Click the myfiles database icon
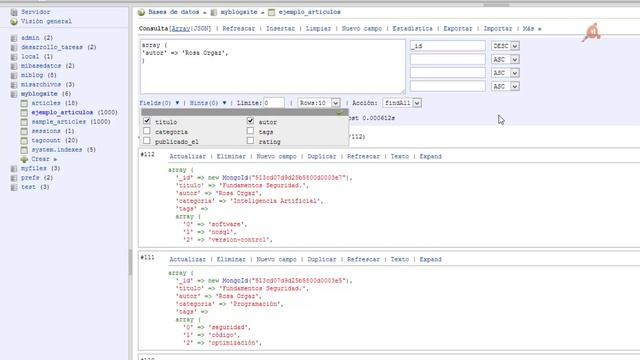 click(x=14, y=169)
